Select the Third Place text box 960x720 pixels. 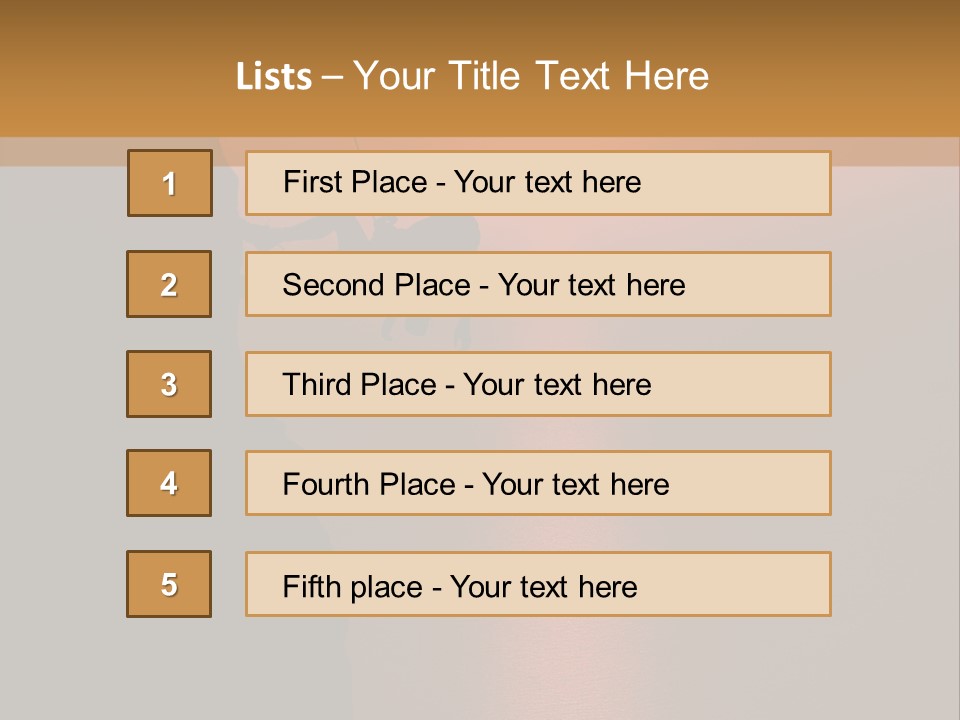pos(538,384)
